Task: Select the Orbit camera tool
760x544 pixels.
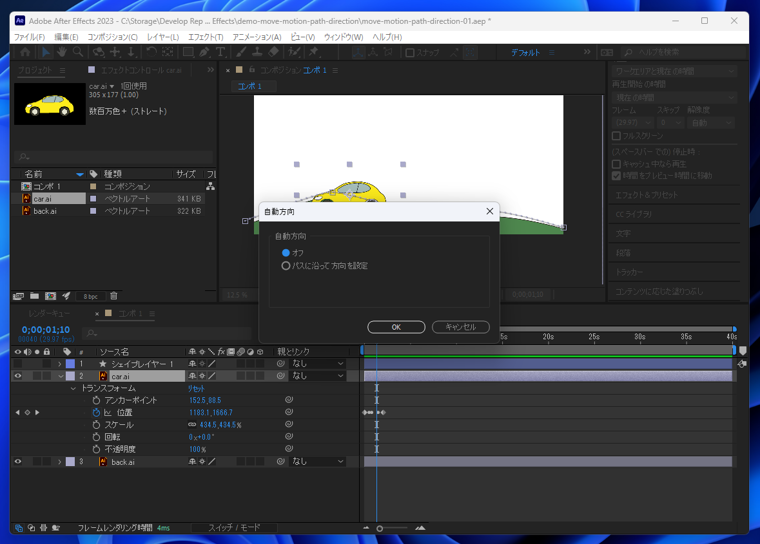Action: [x=98, y=52]
